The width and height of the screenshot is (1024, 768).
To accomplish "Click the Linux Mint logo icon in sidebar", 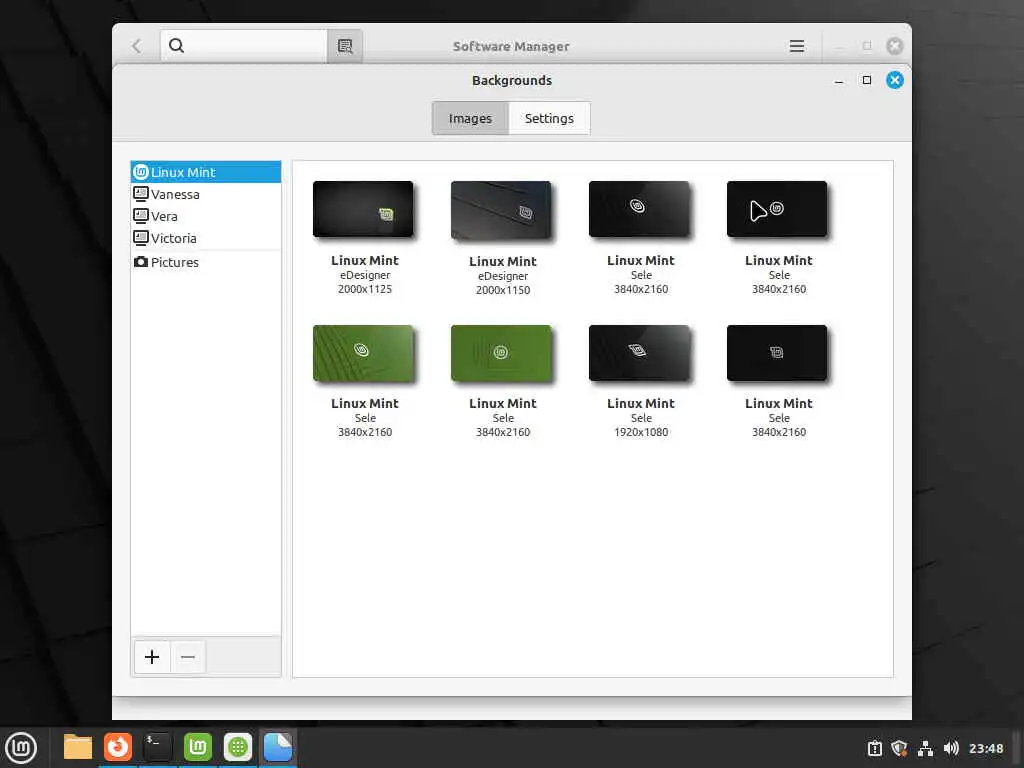I will [x=140, y=172].
